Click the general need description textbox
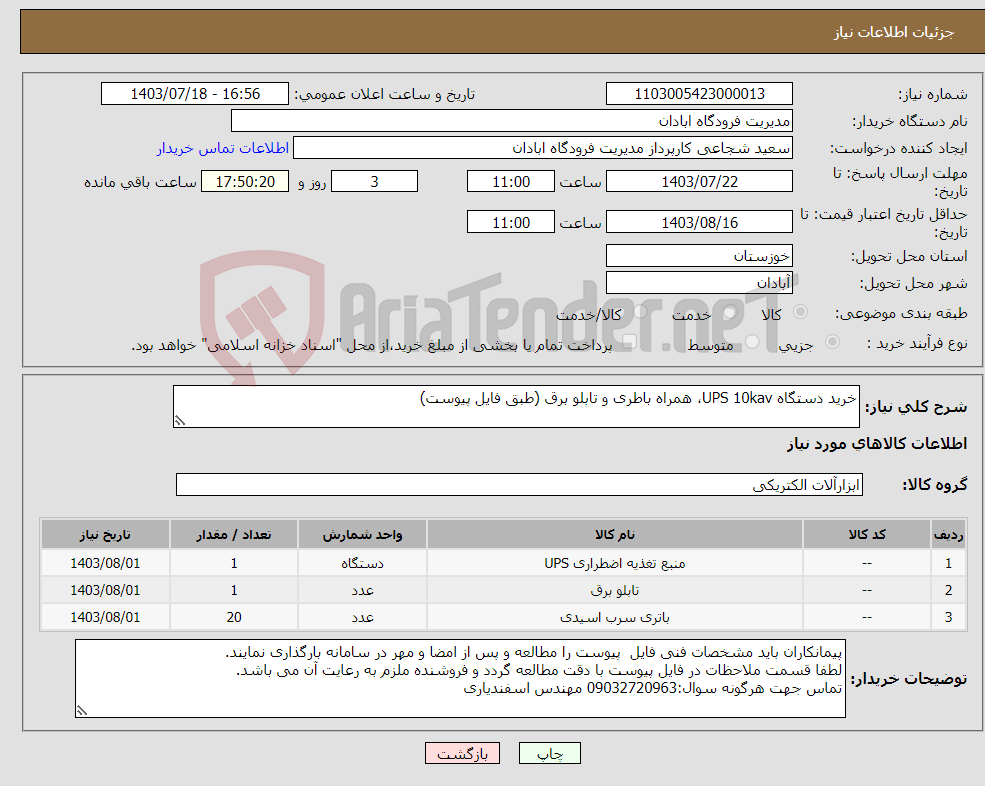 click(x=516, y=407)
